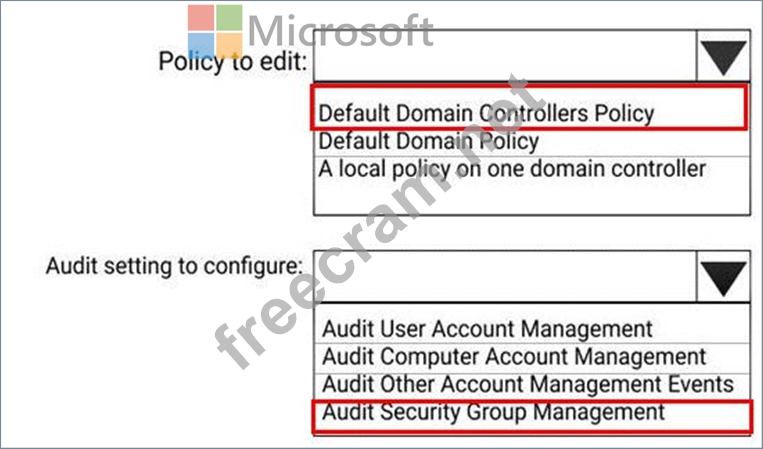The width and height of the screenshot is (763, 449).
Task: Click the Audit setting to configure label
Action: (x=174, y=267)
